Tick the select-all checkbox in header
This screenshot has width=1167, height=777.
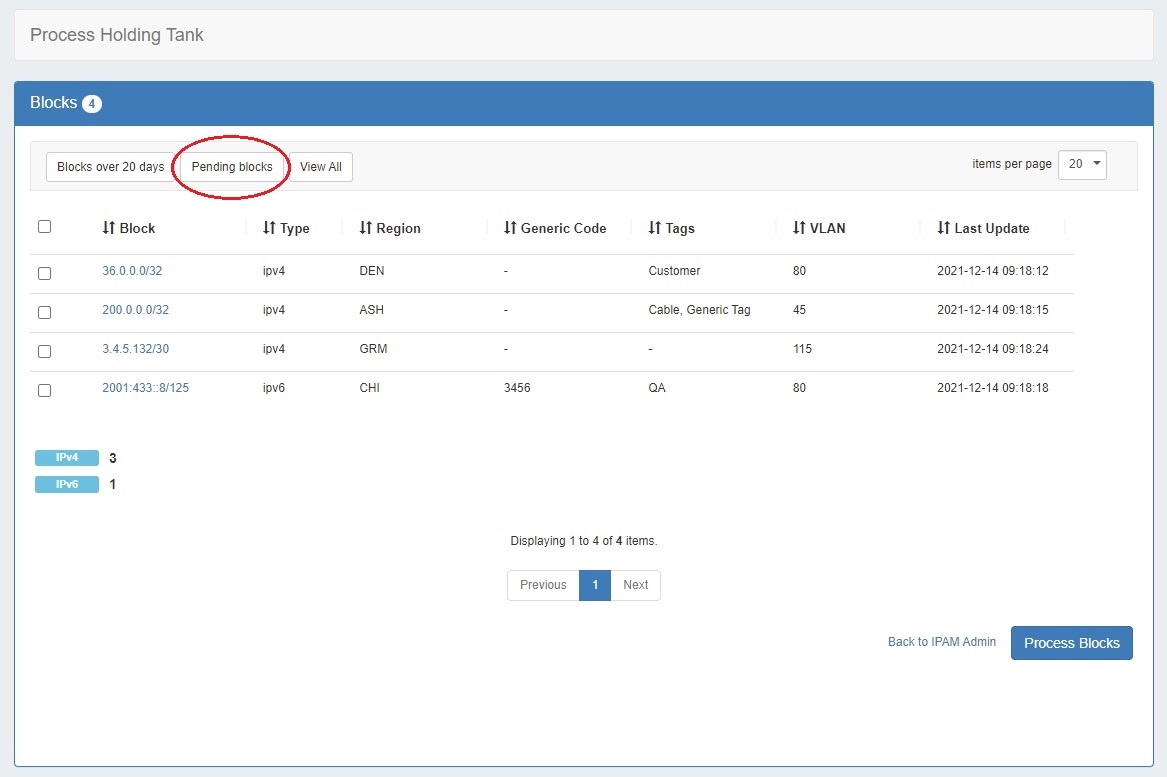coord(44,227)
